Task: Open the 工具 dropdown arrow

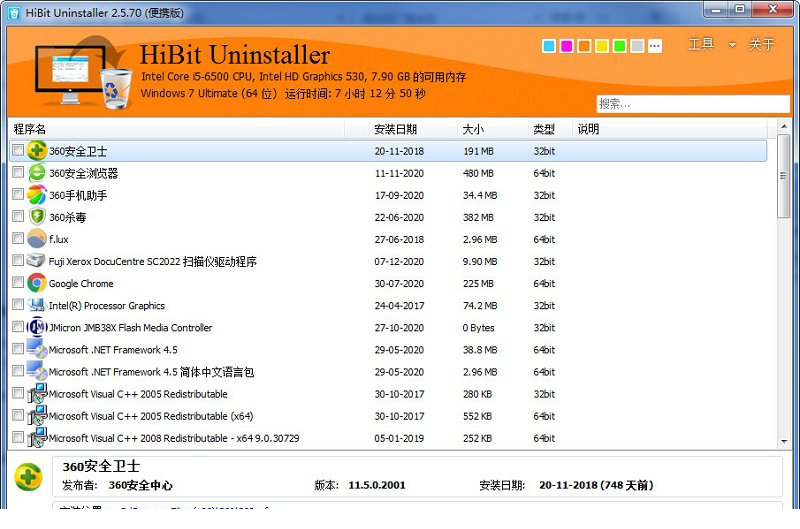Action: 732,45
